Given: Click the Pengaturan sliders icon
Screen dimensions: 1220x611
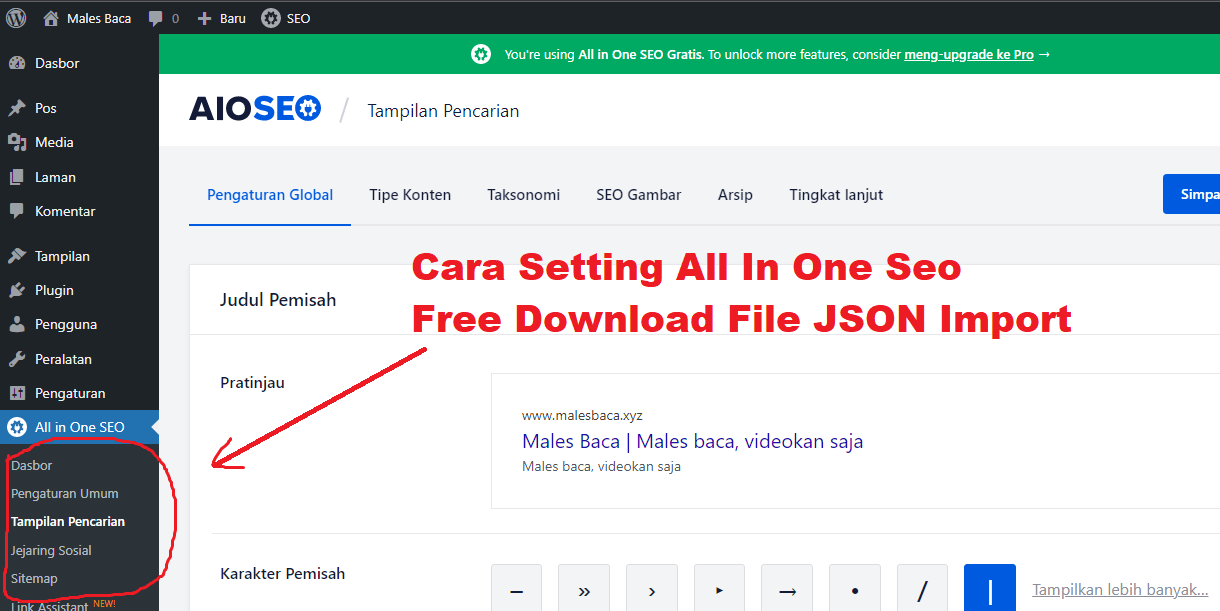Looking at the screenshot, I should [x=17, y=393].
